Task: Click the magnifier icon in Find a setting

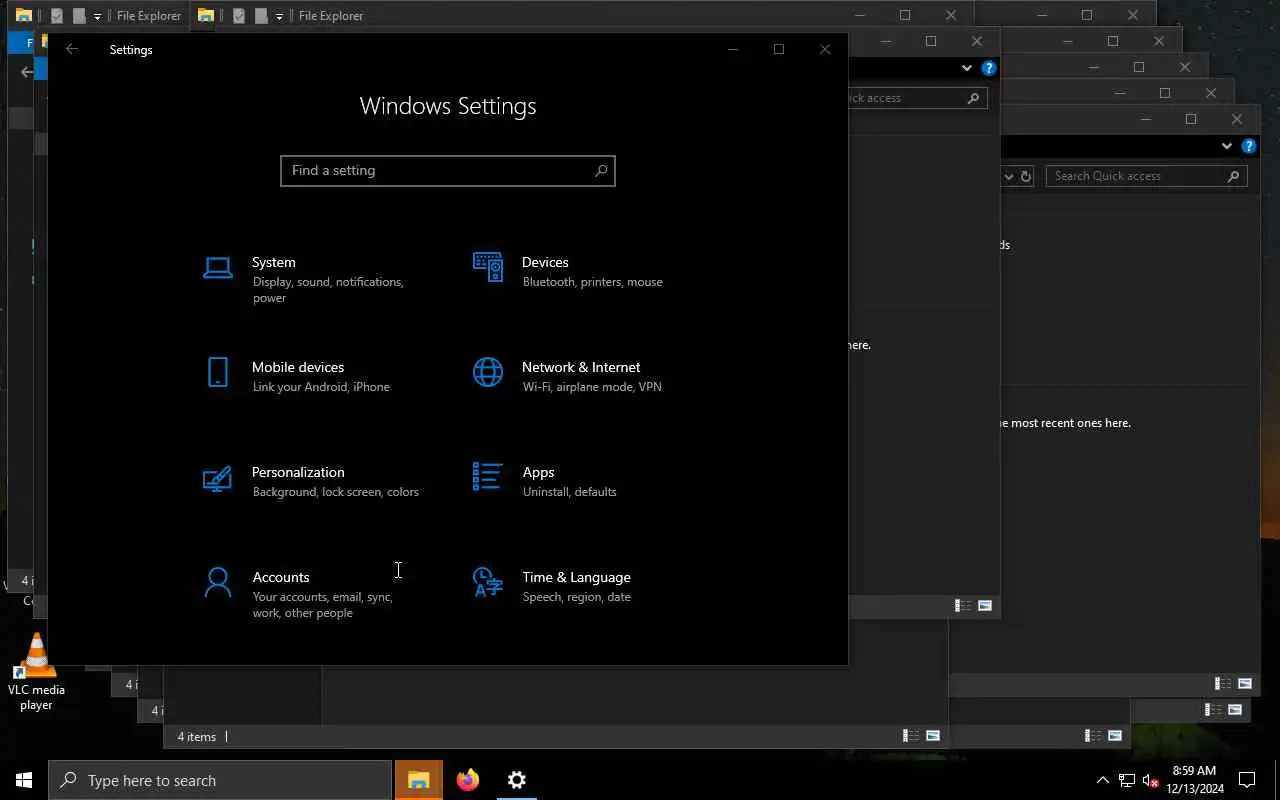Action: [601, 171]
